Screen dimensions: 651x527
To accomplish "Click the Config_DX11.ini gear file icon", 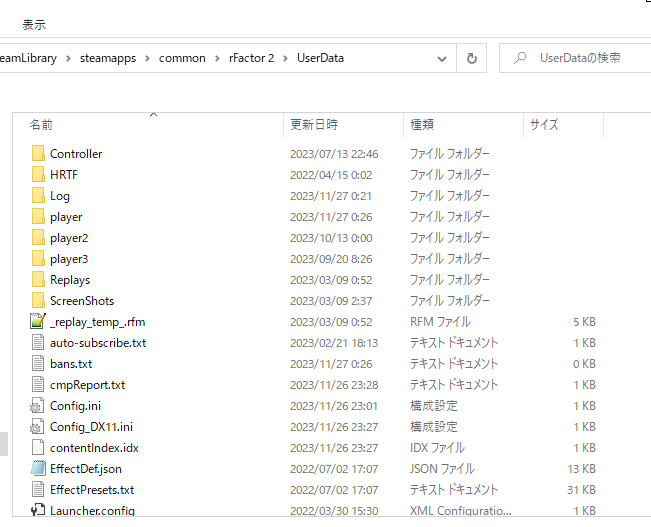I will click(37, 427).
